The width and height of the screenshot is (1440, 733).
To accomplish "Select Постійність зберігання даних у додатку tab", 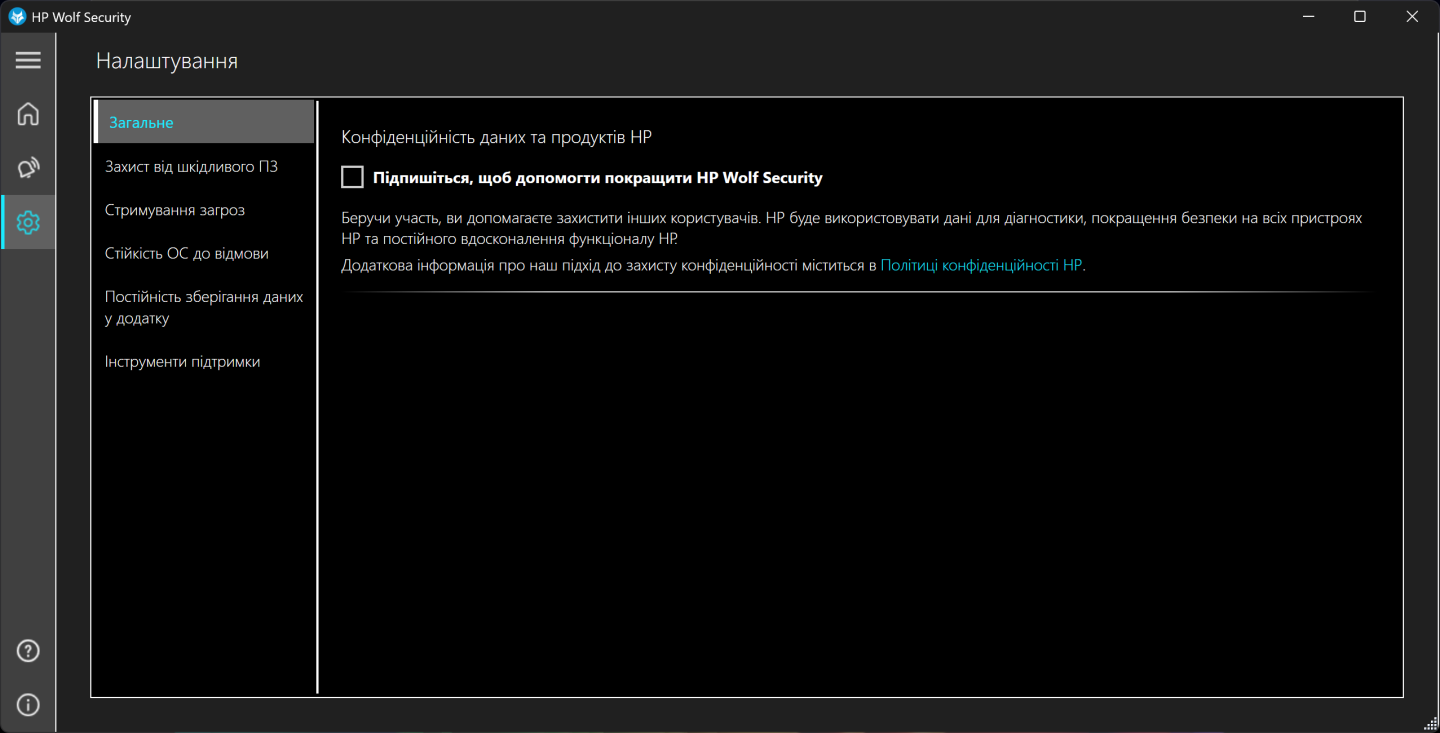I will [204, 308].
